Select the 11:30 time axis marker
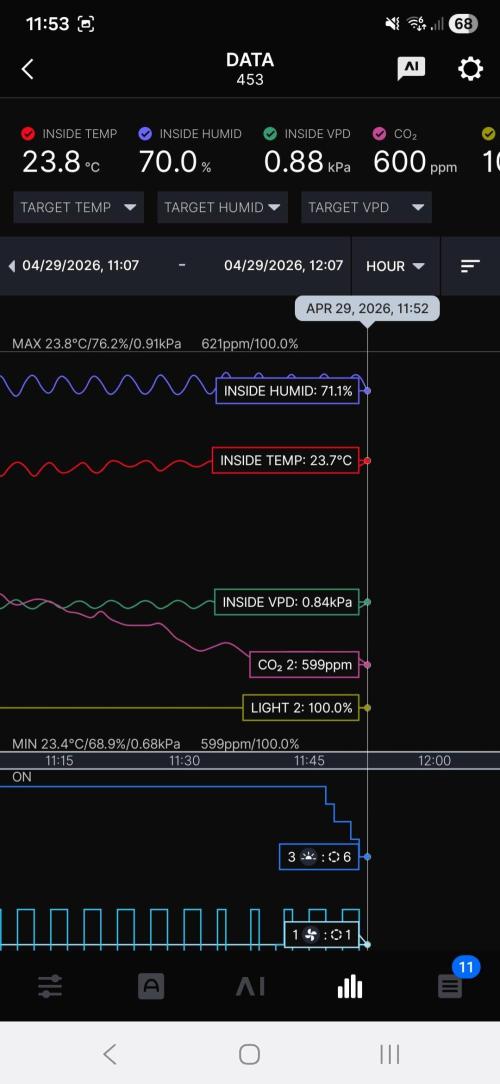This screenshot has width=500, height=1084. 185,760
